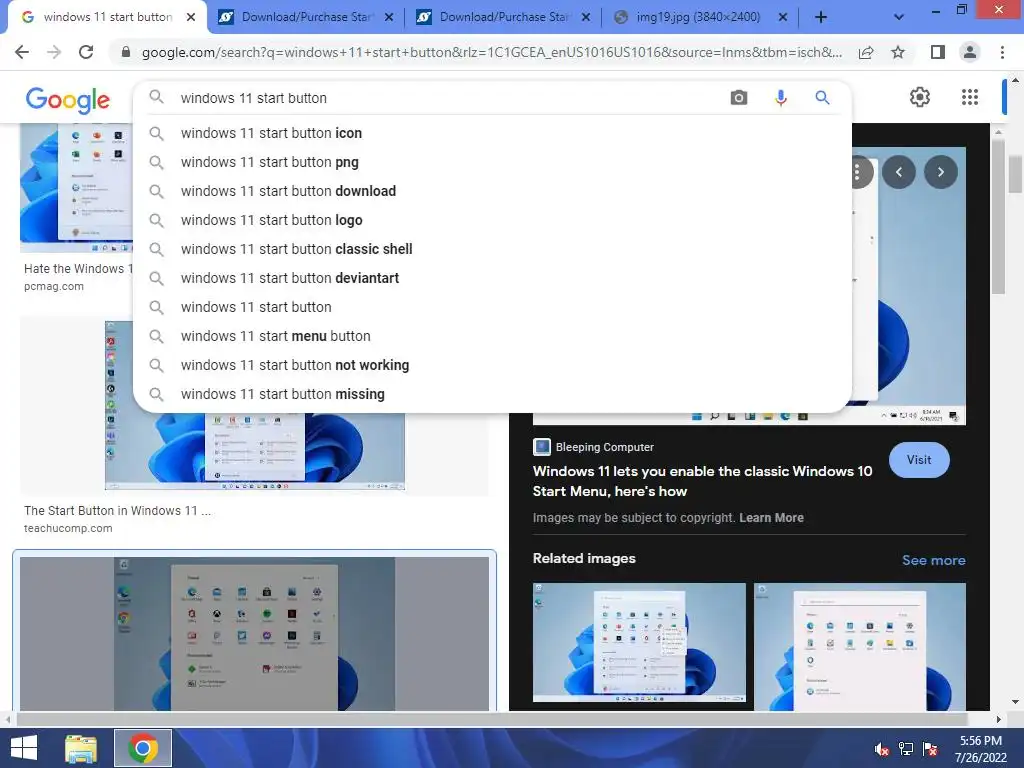
Task: Click the Visit button for Bleeping Computer
Action: pos(919,460)
